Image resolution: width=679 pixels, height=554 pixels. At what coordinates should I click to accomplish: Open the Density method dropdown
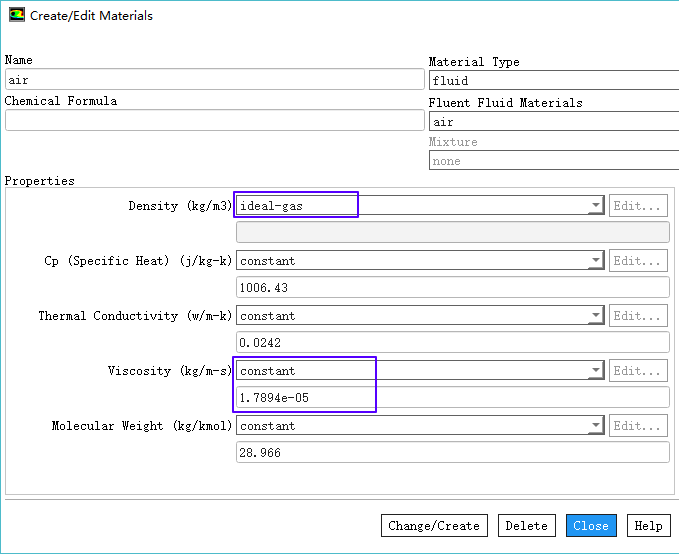coord(595,206)
